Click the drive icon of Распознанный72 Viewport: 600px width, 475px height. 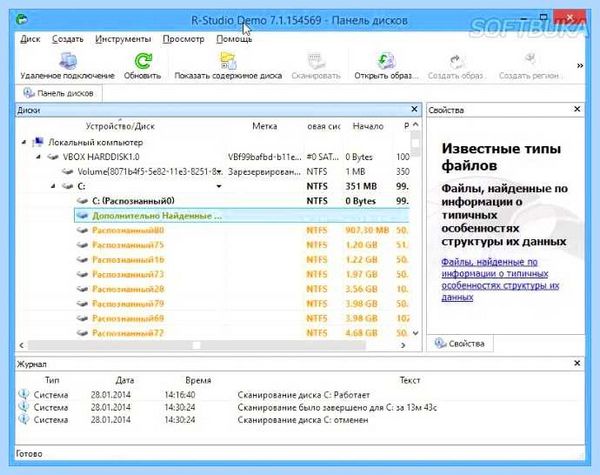pos(82,333)
